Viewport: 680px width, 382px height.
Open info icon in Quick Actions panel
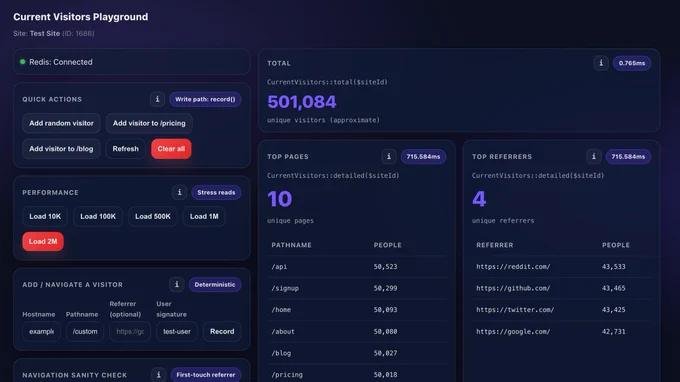click(x=157, y=99)
